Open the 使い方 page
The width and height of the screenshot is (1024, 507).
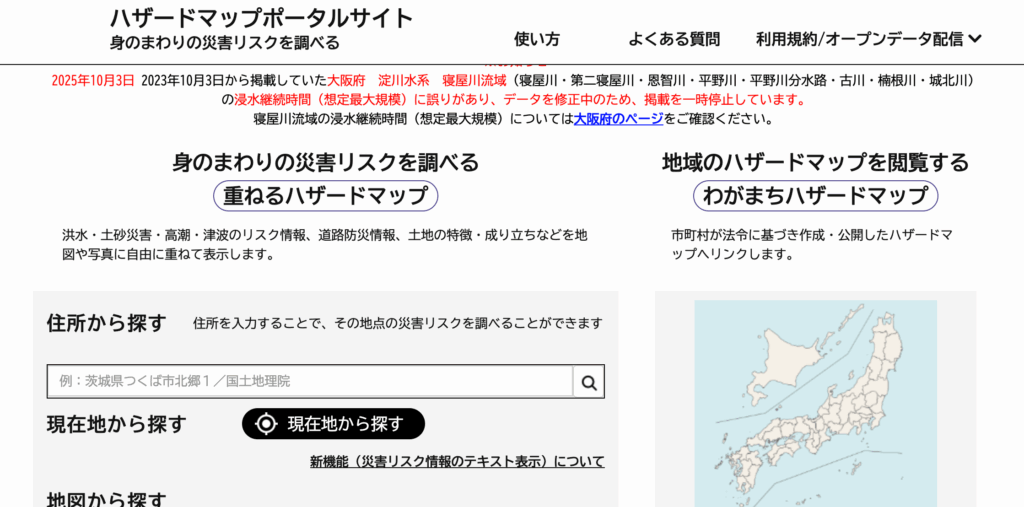(537, 39)
